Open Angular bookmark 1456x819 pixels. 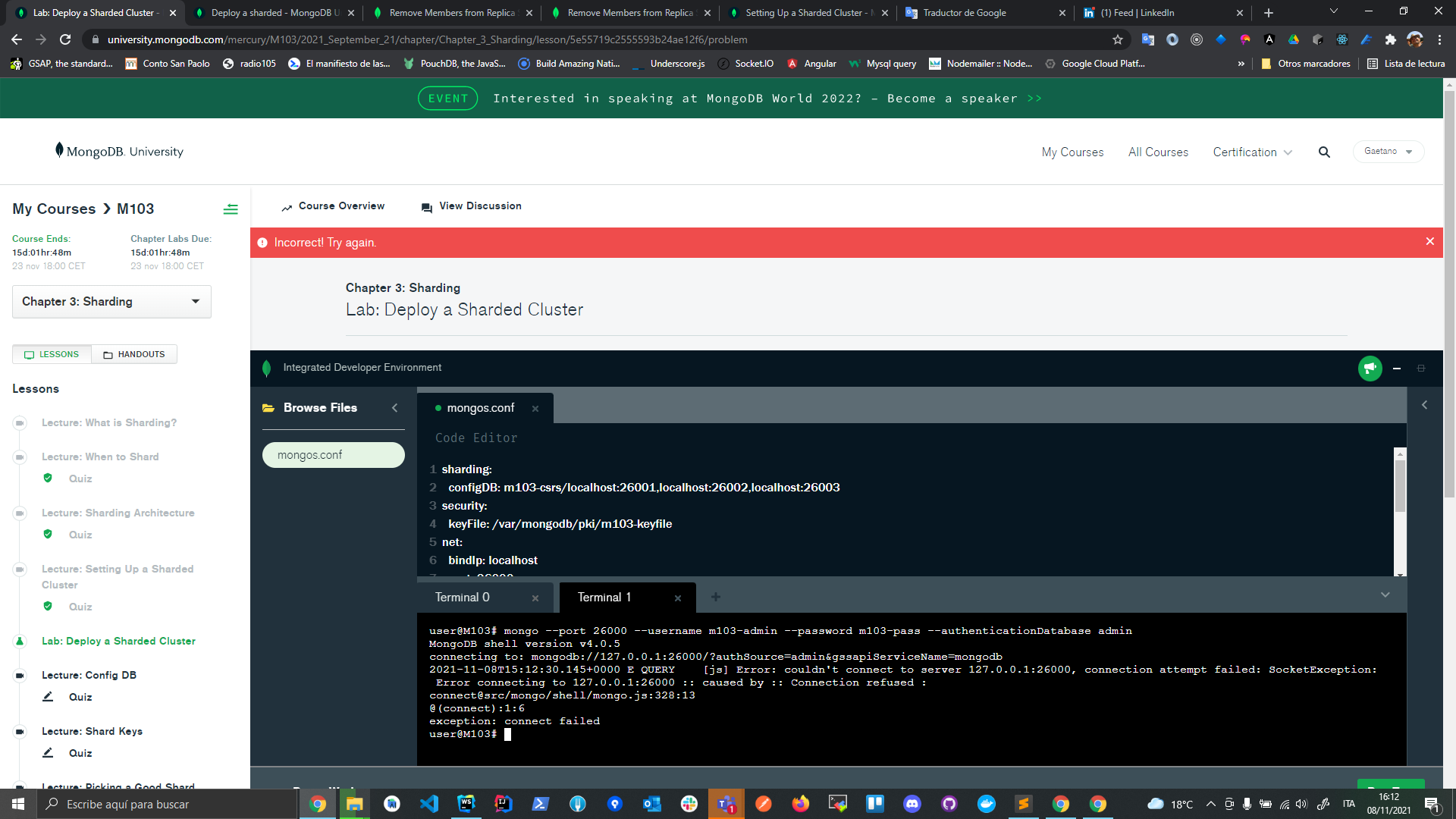click(812, 64)
